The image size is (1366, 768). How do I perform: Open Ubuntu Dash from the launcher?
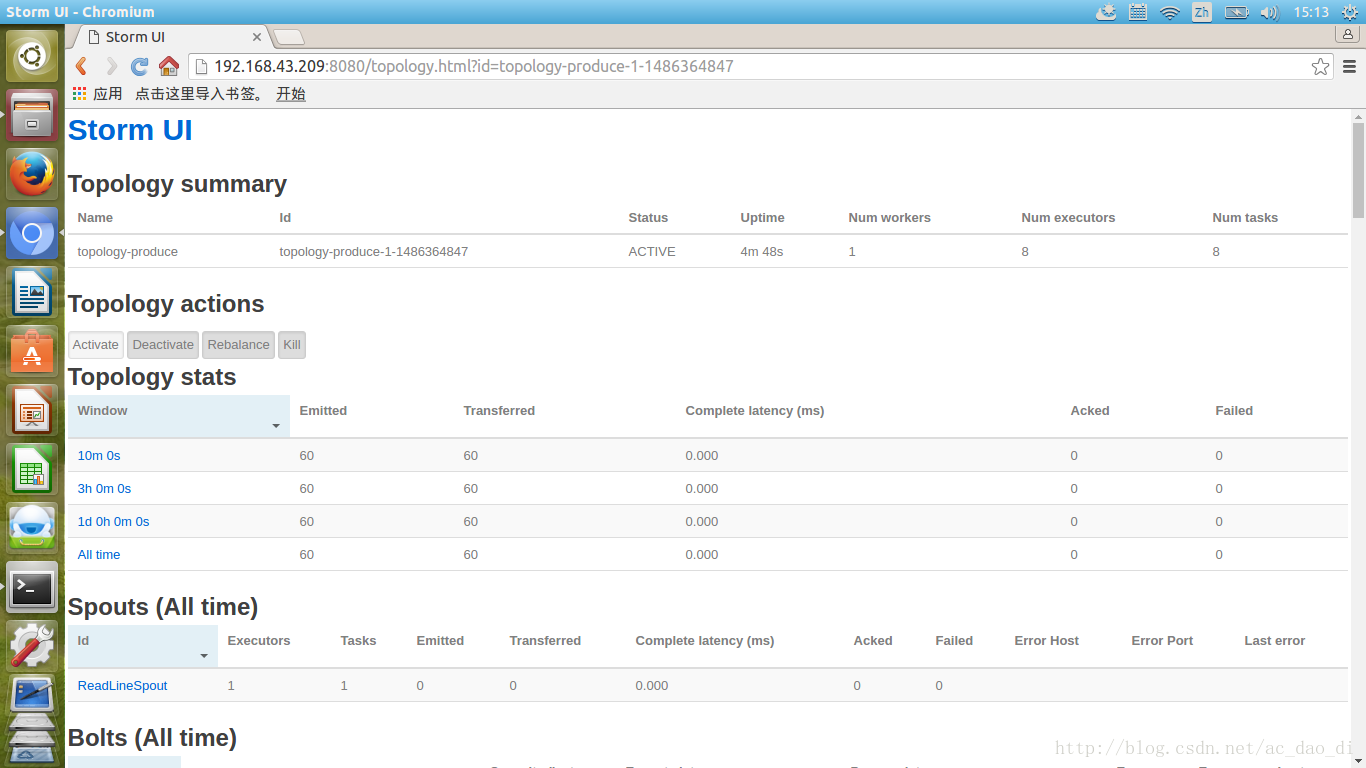coord(32,56)
